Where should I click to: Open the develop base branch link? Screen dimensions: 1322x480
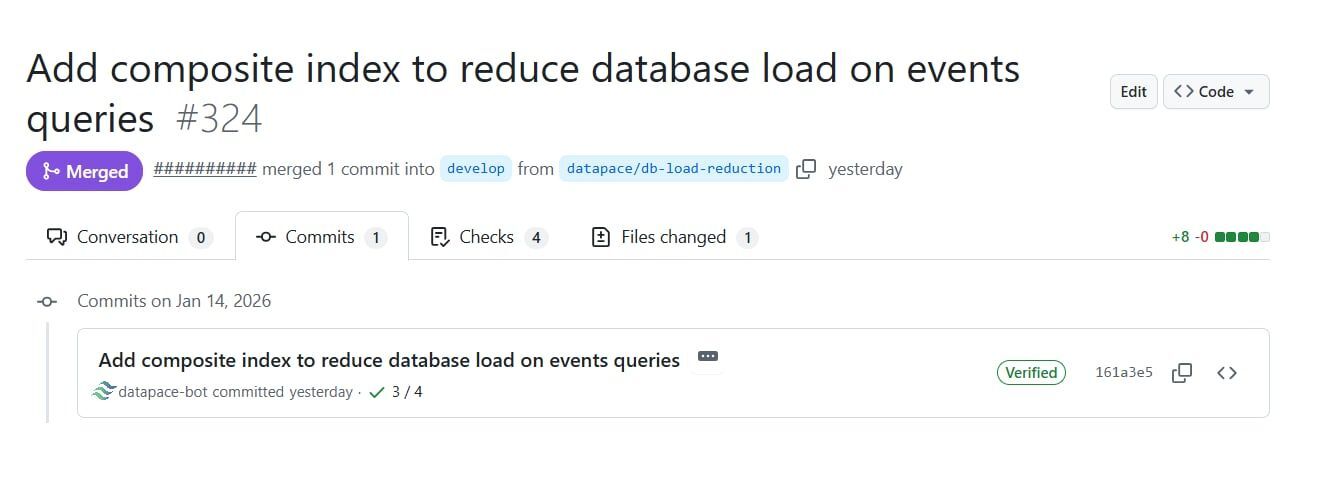[x=476, y=169]
